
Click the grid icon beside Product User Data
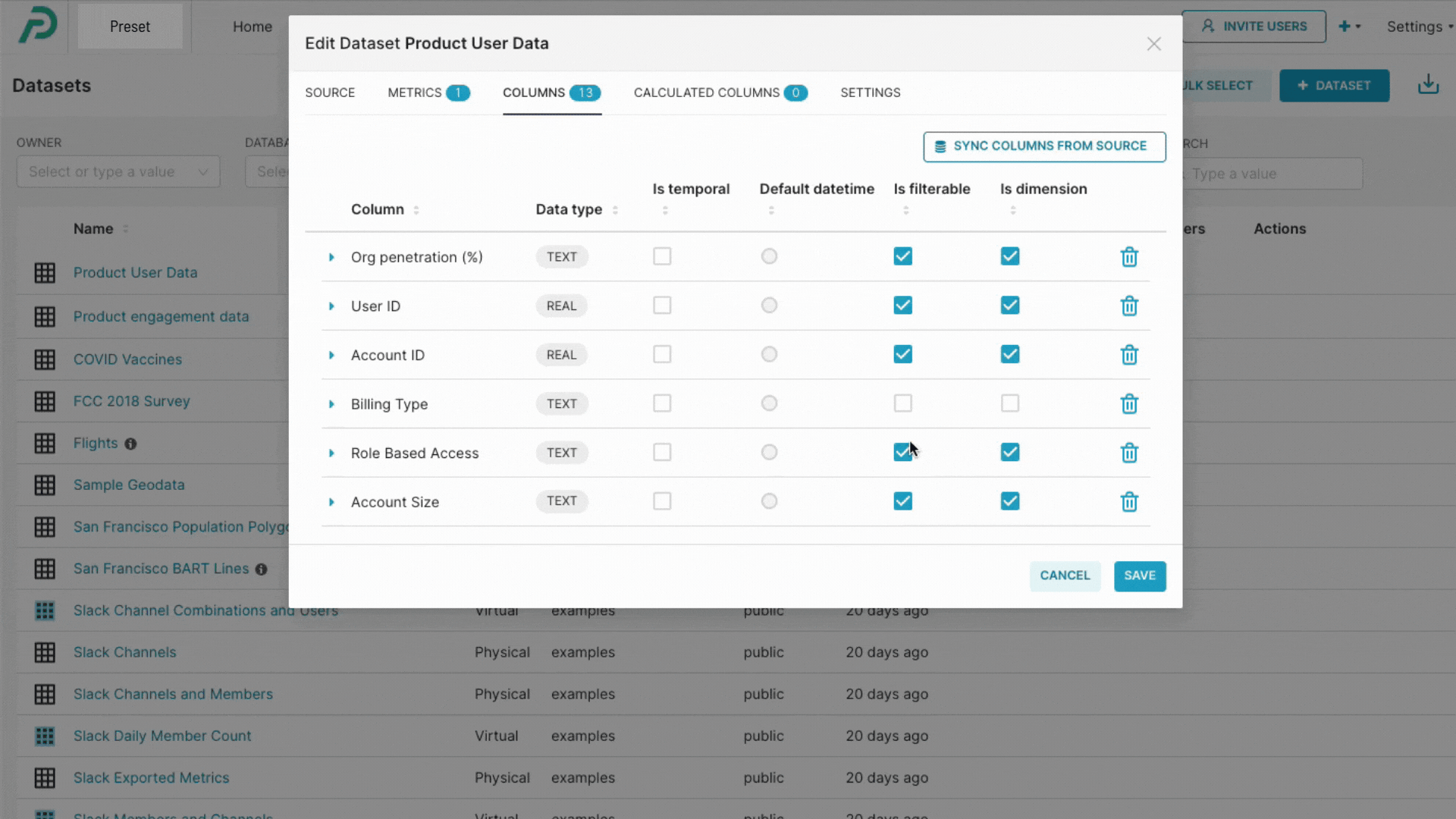[x=45, y=272]
